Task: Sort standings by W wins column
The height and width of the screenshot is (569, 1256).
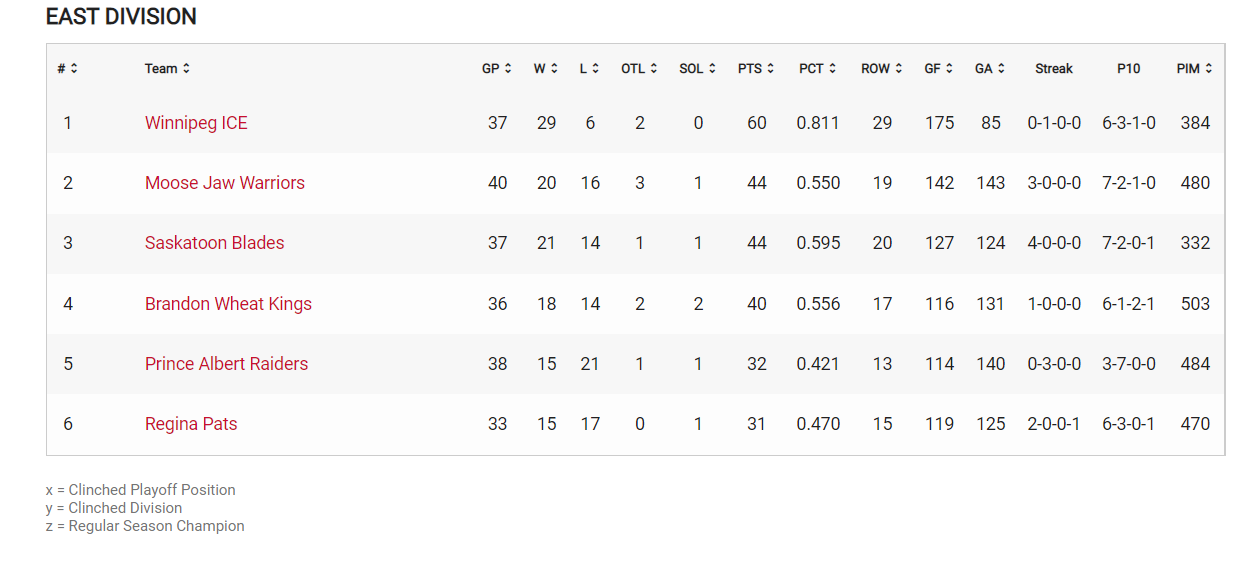Action: (554, 69)
